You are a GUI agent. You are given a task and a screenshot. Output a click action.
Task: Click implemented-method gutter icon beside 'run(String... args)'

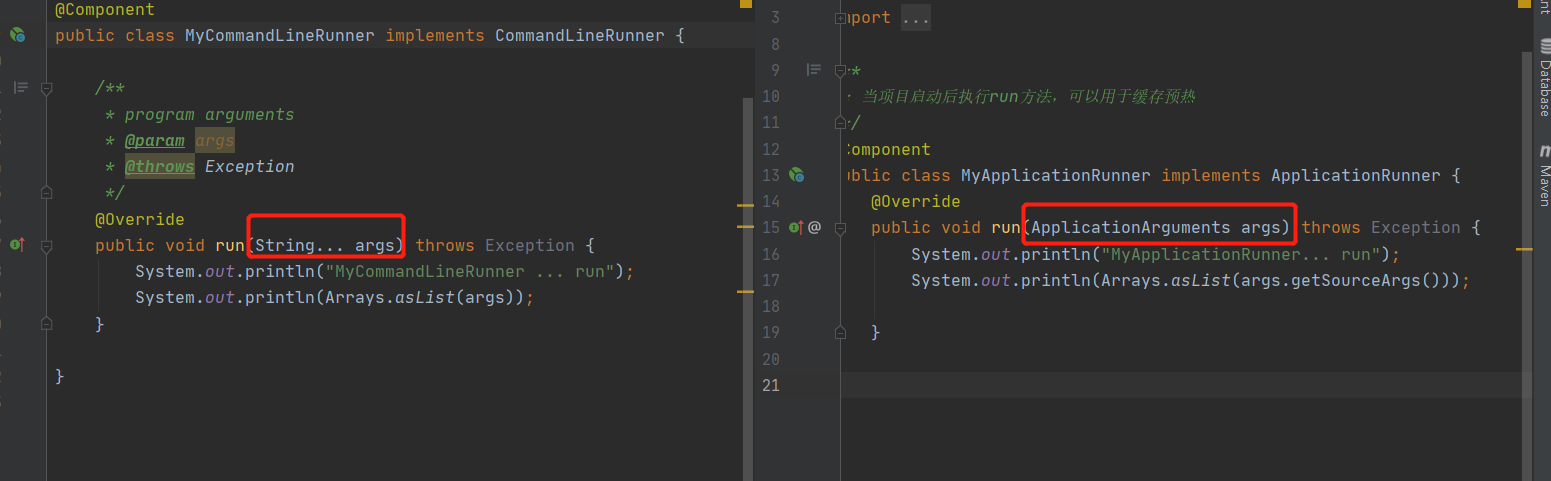click(x=17, y=245)
